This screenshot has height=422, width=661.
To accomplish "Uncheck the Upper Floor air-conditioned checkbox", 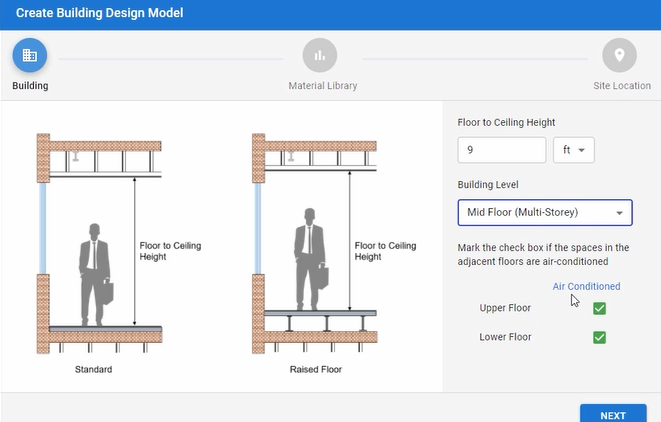I will click(600, 308).
